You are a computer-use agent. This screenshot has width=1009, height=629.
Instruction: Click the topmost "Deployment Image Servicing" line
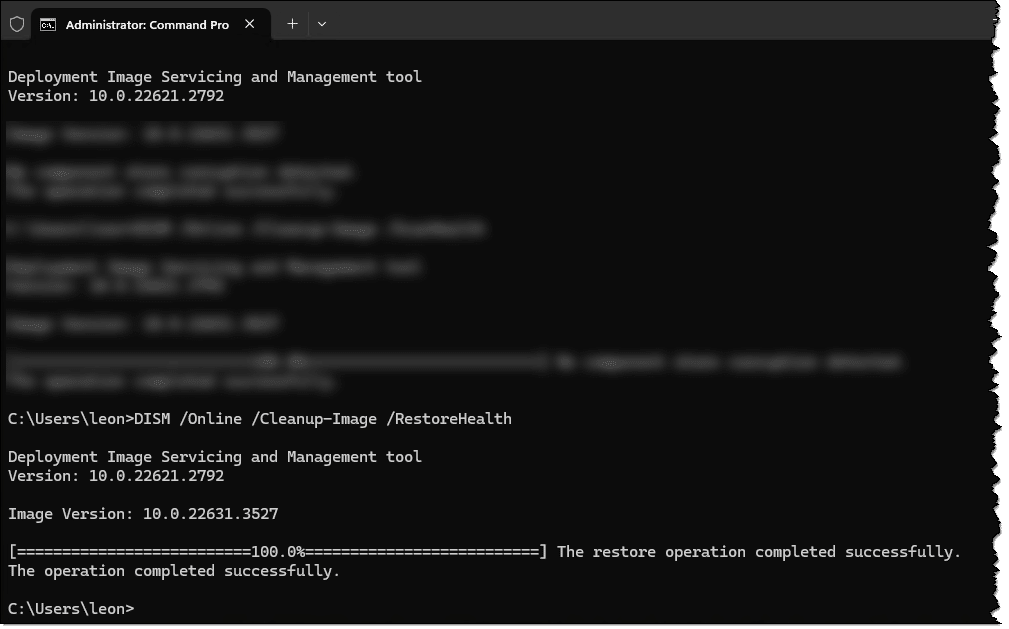click(x=214, y=77)
